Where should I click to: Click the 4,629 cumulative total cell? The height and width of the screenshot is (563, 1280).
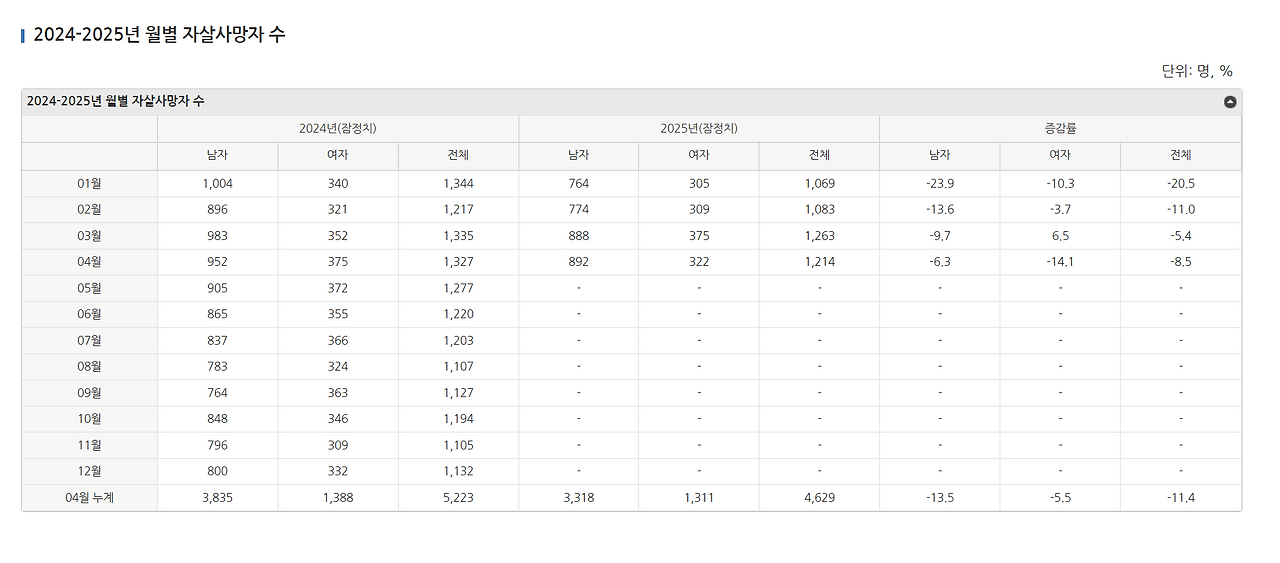(819, 498)
